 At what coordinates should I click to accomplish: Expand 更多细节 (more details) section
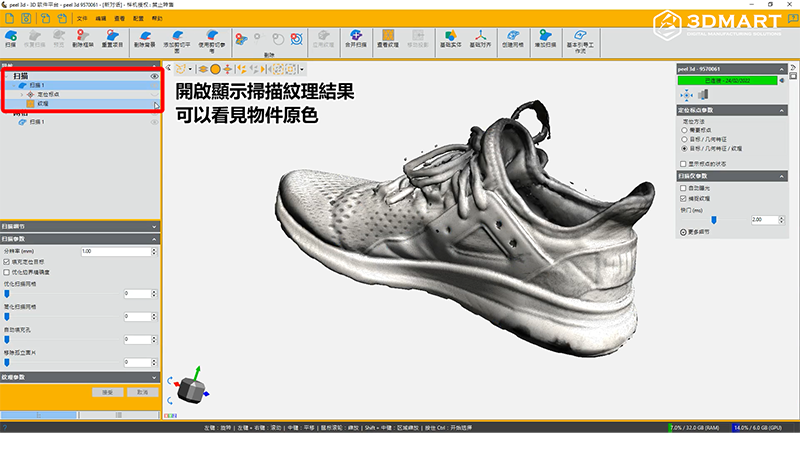[x=683, y=231]
